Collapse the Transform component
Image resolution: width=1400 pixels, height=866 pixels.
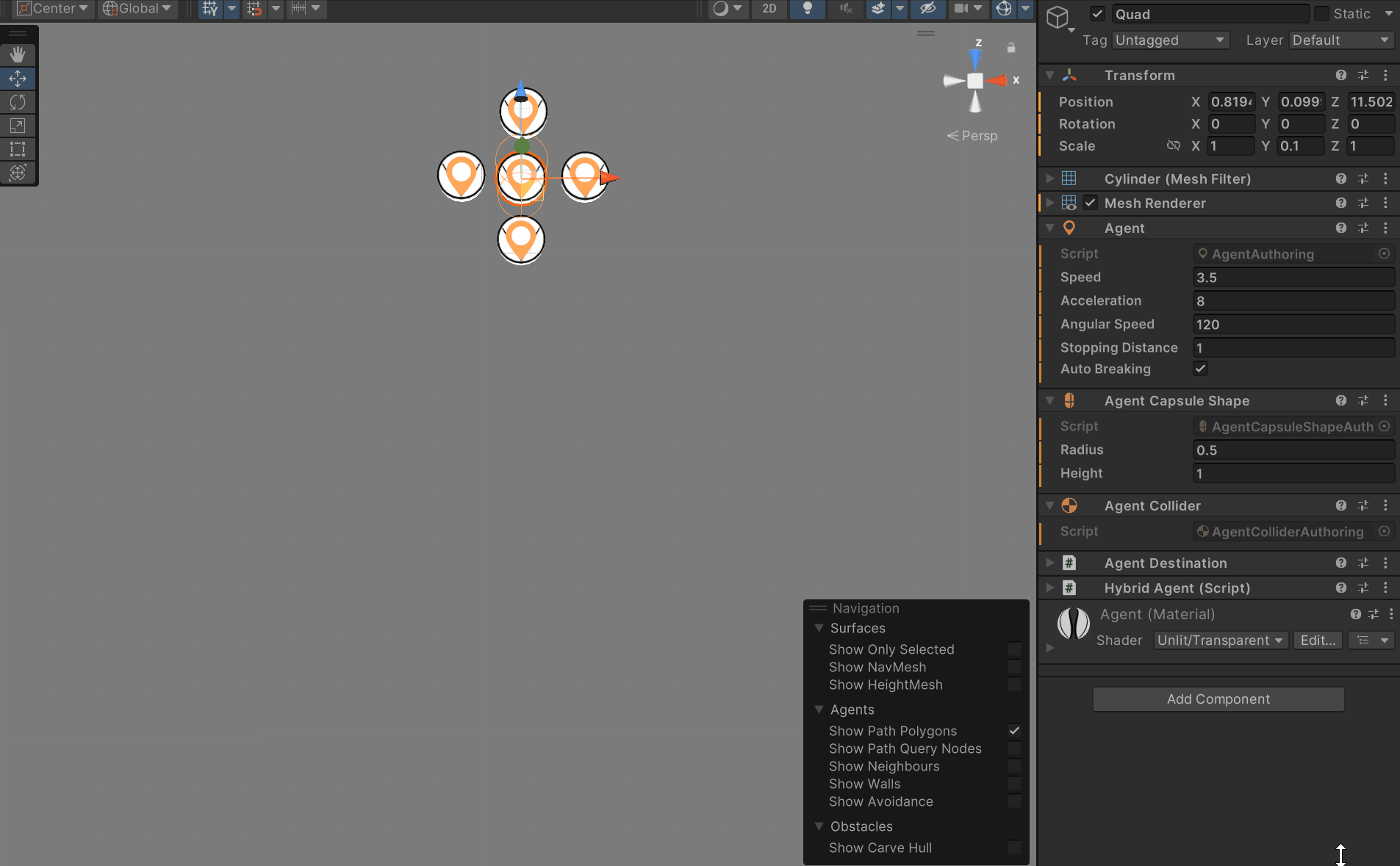tap(1050, 75)
